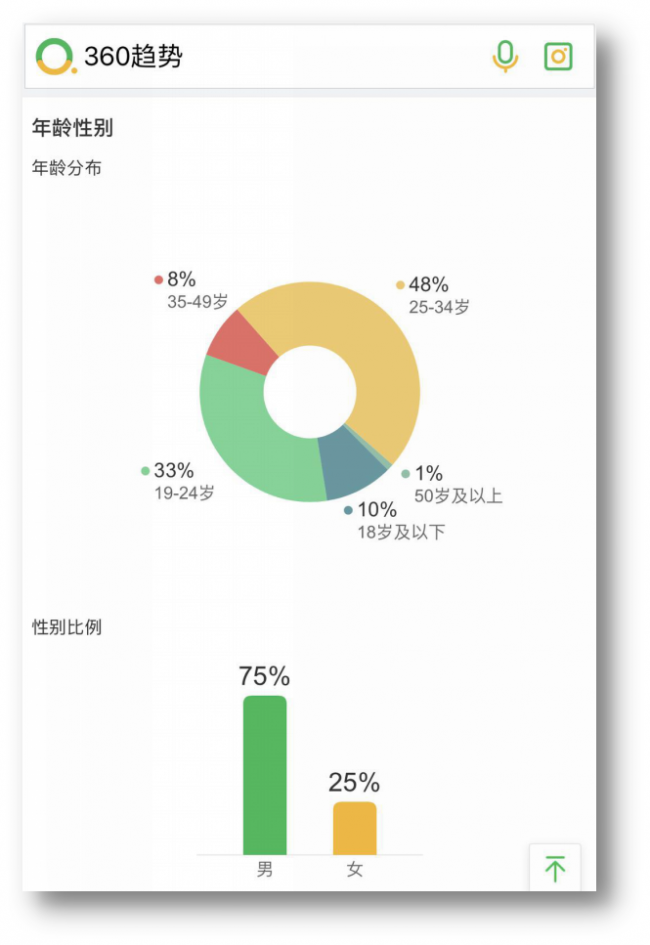650x945 pixels.
Task: Click the back-to-top arrow button
Action: click(555, 869)
